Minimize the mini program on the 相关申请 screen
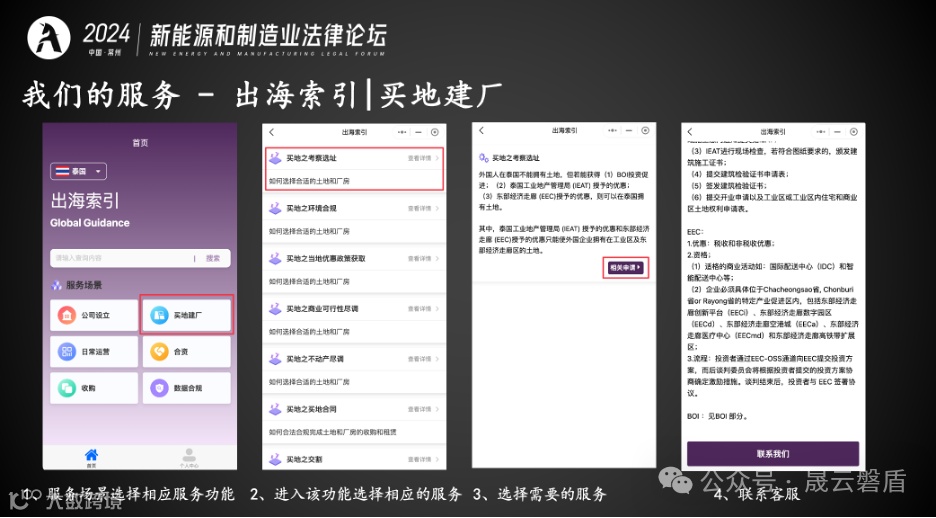Screen dimensions: 936x518 (630, 131)
